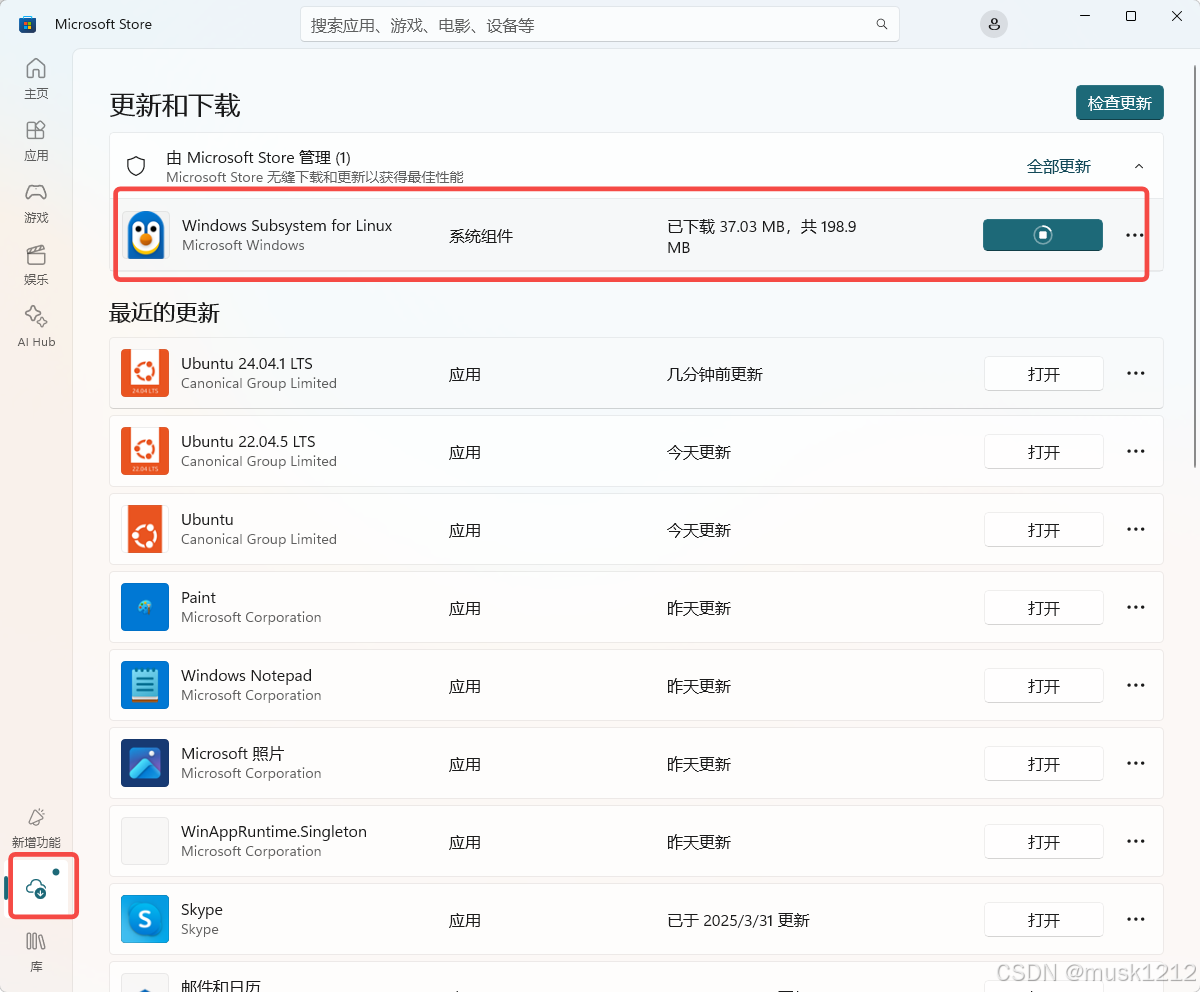Open AI Hub in the sidebar
Image resolution: width=1200 pixels, height=992 pixels.
click(x=36, y=326)
